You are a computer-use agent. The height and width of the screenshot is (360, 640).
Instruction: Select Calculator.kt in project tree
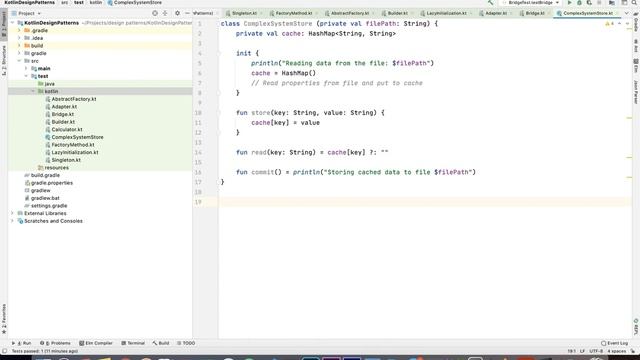click(x=67, y=129)
